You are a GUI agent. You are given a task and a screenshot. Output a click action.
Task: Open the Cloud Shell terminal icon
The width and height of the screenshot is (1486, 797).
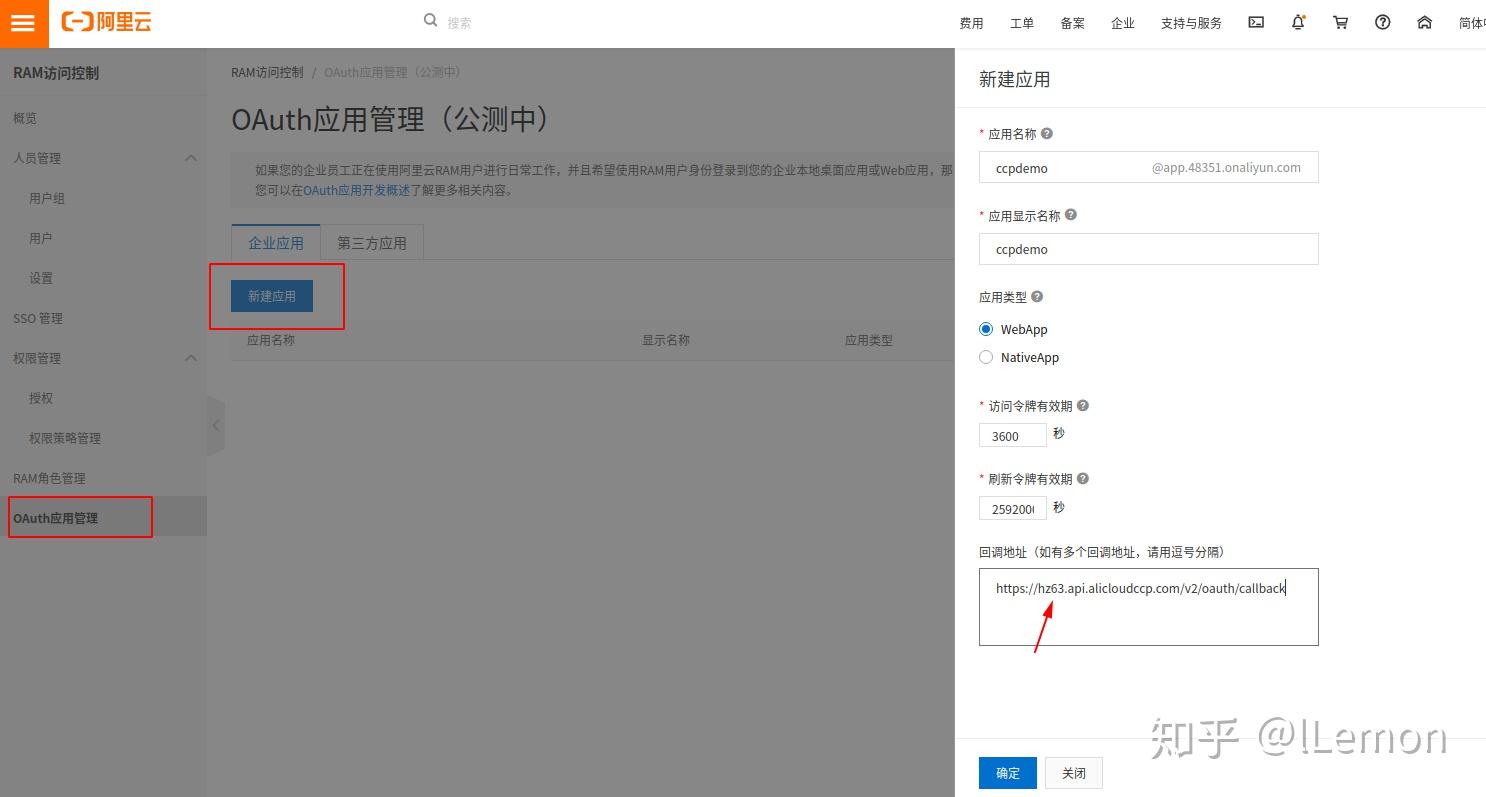1256,22
